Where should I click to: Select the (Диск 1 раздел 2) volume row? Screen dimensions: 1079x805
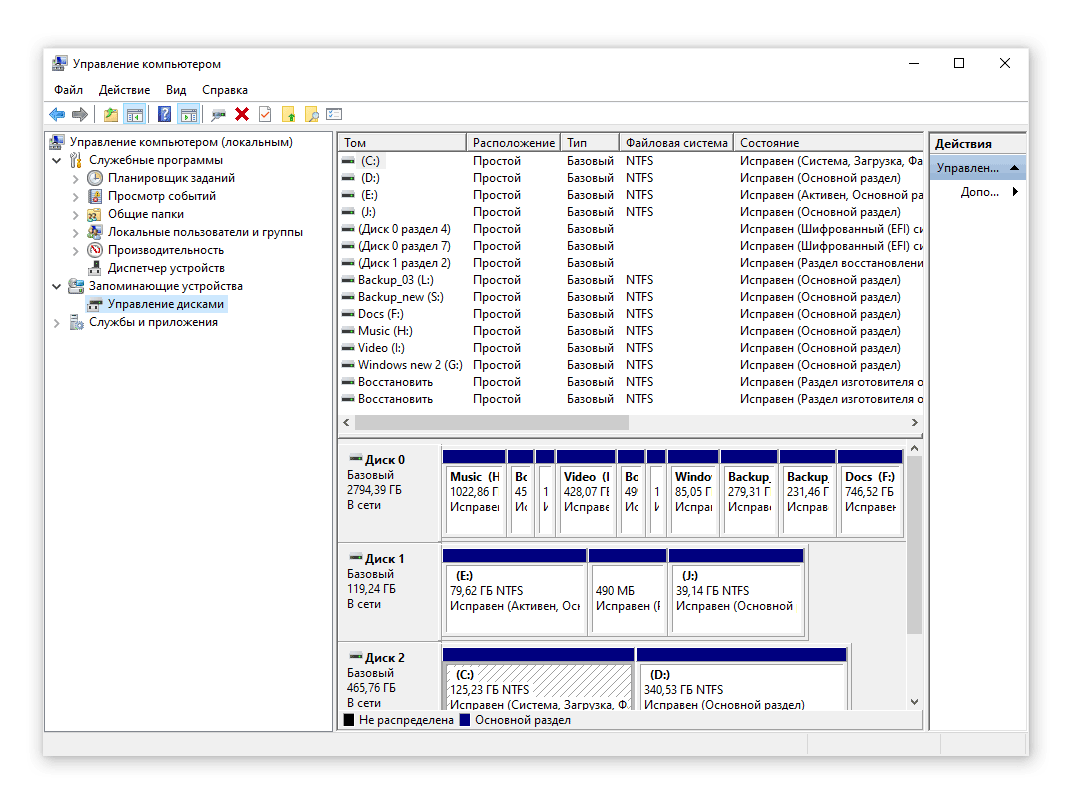point(631,263)
